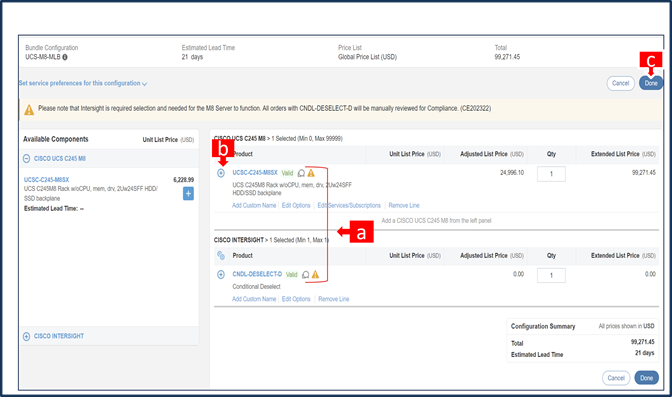
Task: Select 'Valid' status beside UCSC-C245-M8SX
Action: click(x=287, y=173)
